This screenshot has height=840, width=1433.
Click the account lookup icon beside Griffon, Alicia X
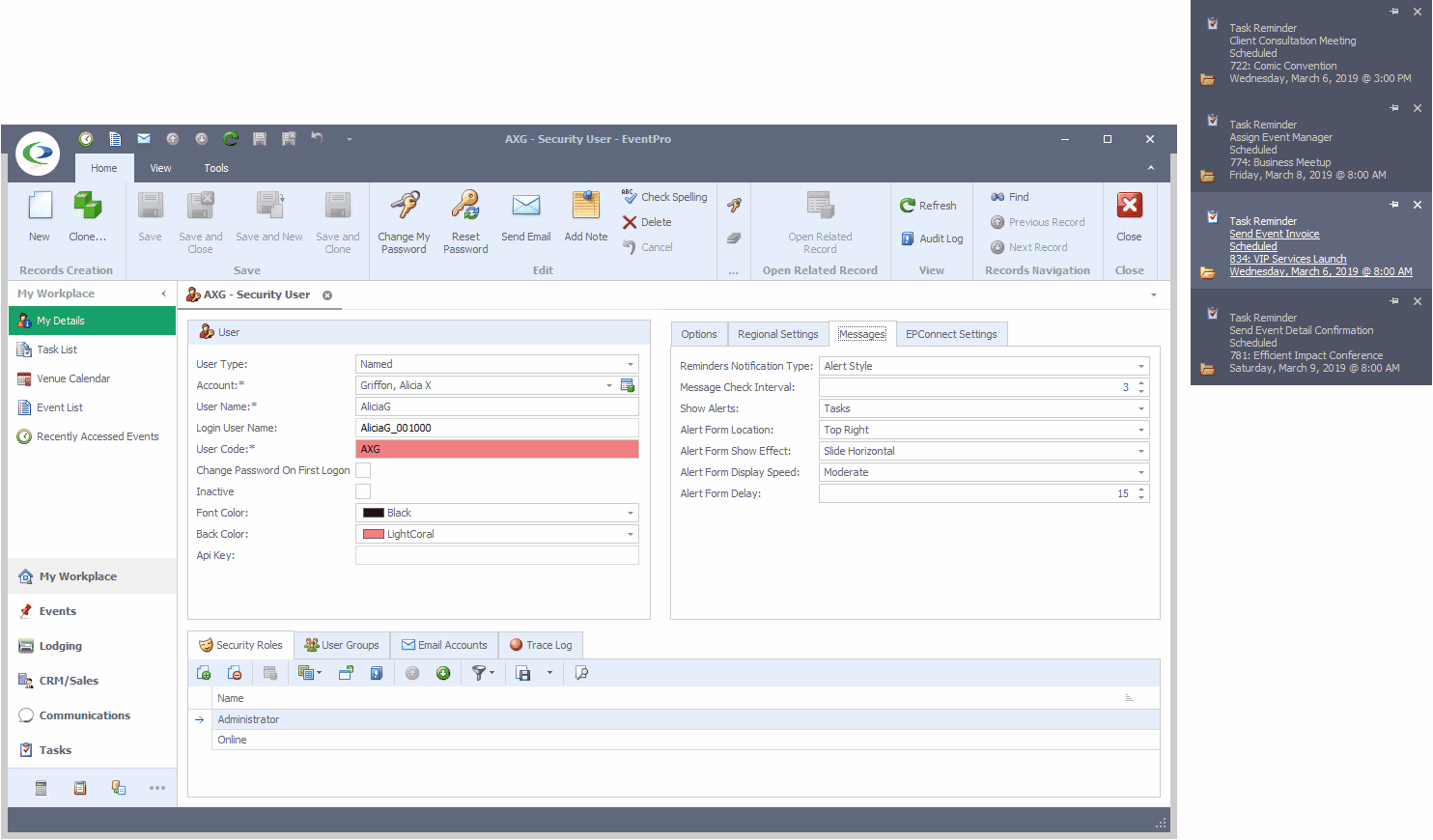click(628, 385)
